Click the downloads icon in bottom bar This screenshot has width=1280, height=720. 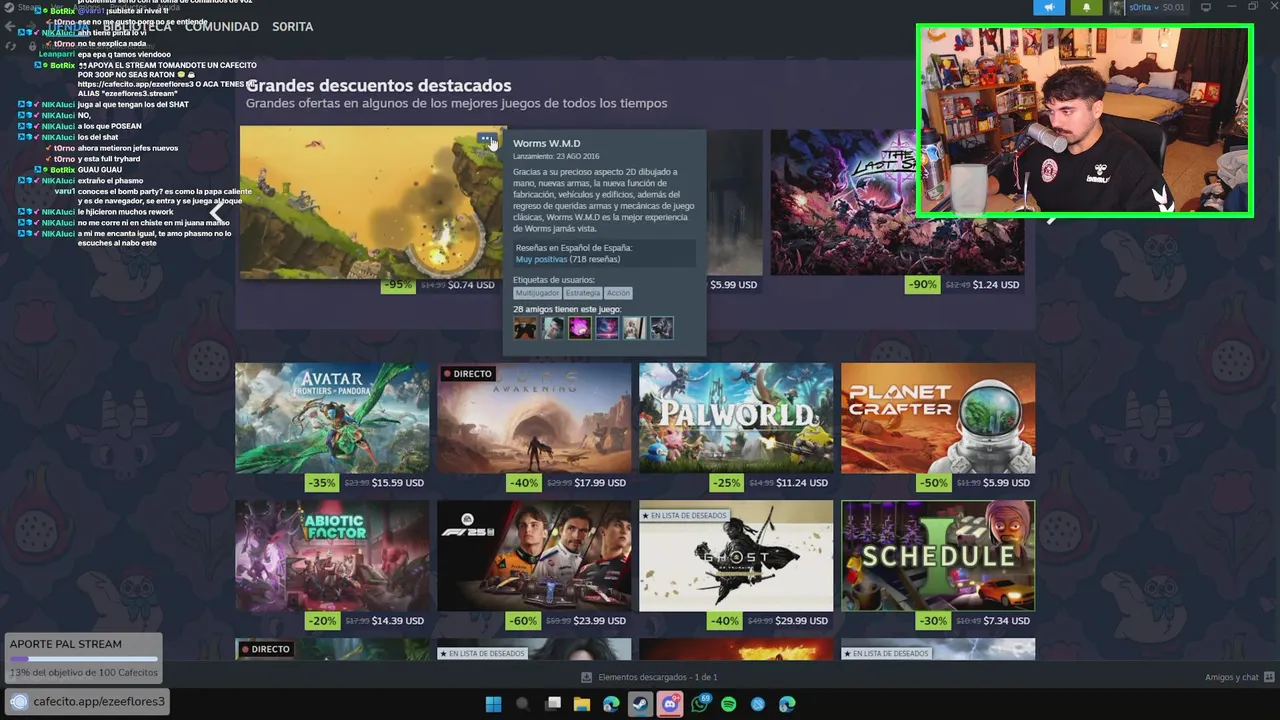tap(588, 677)
